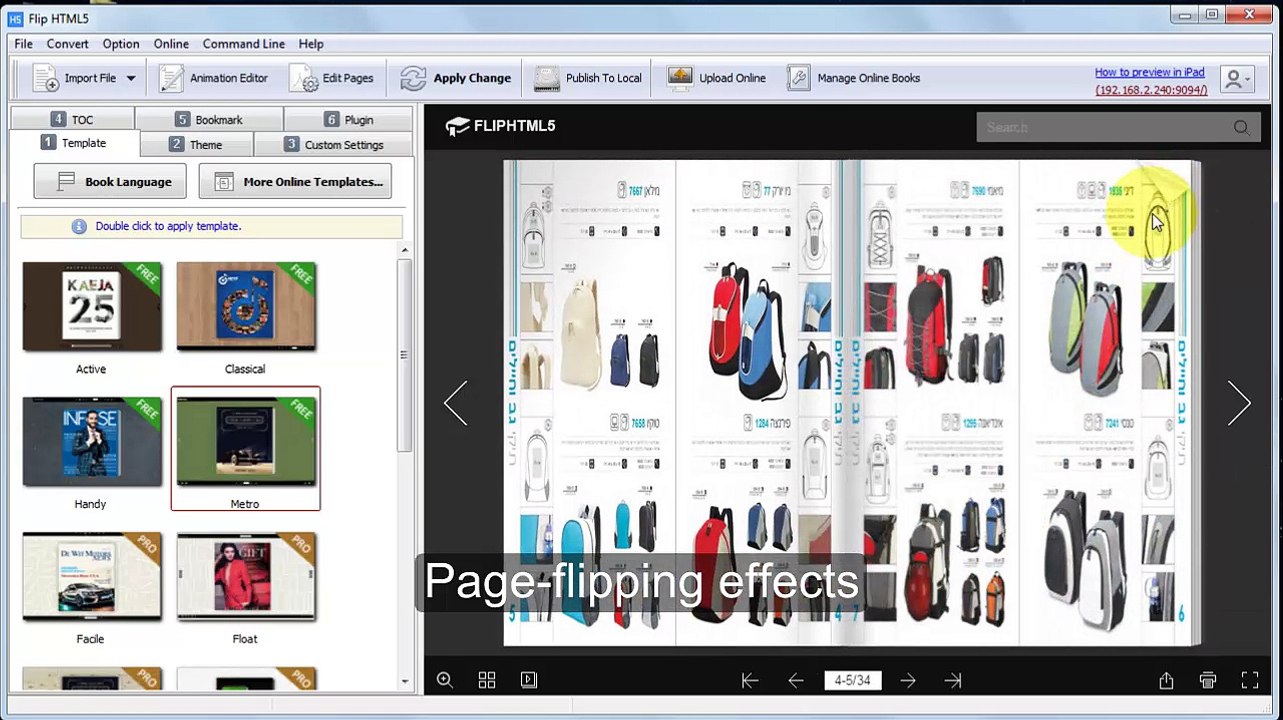
Task: Select the Float template thumbnail
Action: 246,577
